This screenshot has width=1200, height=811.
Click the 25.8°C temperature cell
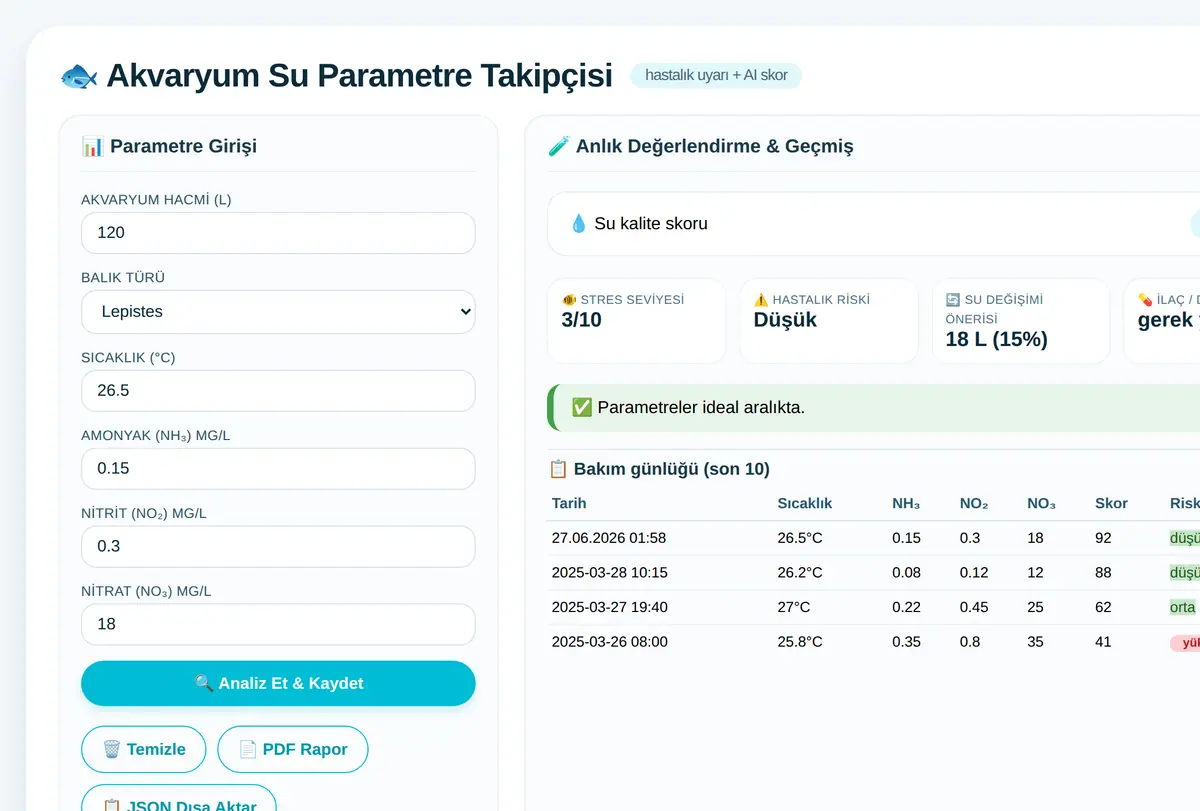click(800, 642)
